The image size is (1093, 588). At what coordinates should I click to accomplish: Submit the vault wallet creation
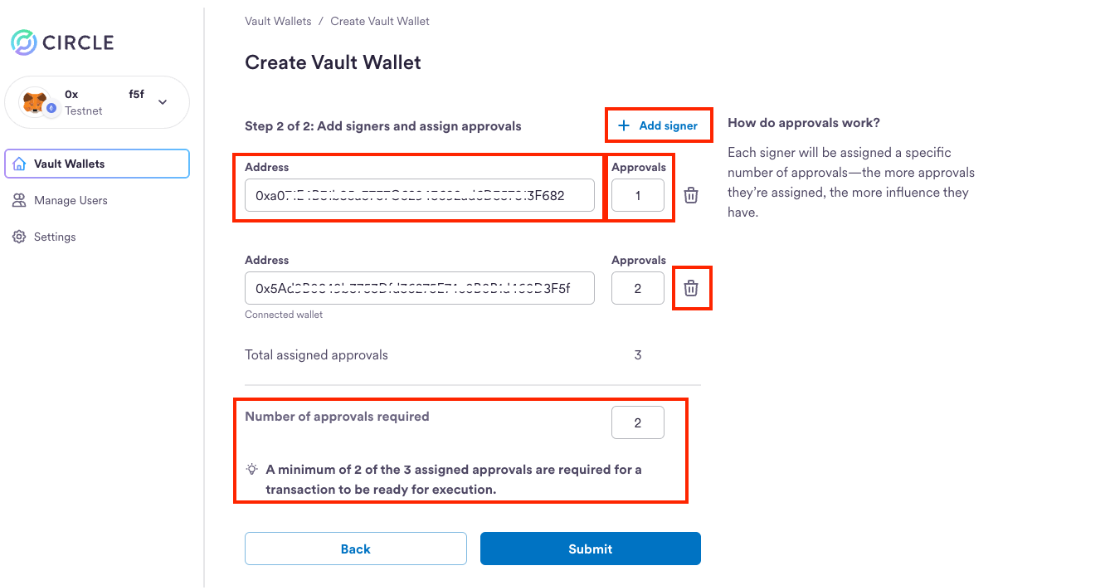pyautogui.click(x=589, y=548)
